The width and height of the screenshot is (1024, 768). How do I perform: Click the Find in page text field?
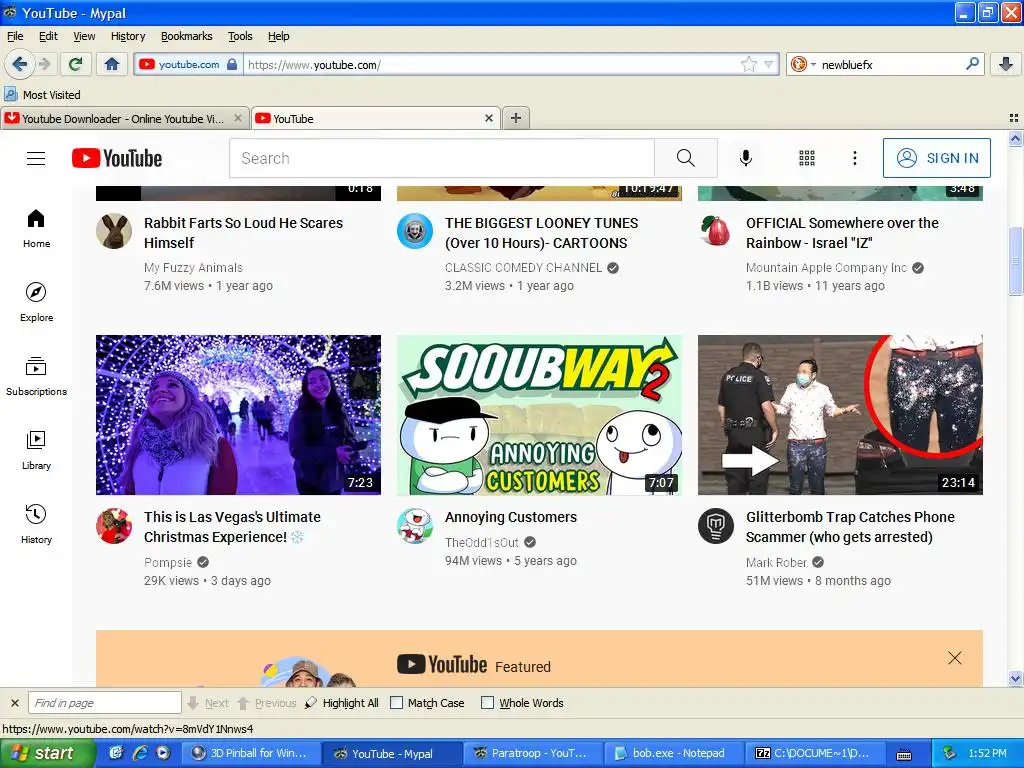pos(104,703)
